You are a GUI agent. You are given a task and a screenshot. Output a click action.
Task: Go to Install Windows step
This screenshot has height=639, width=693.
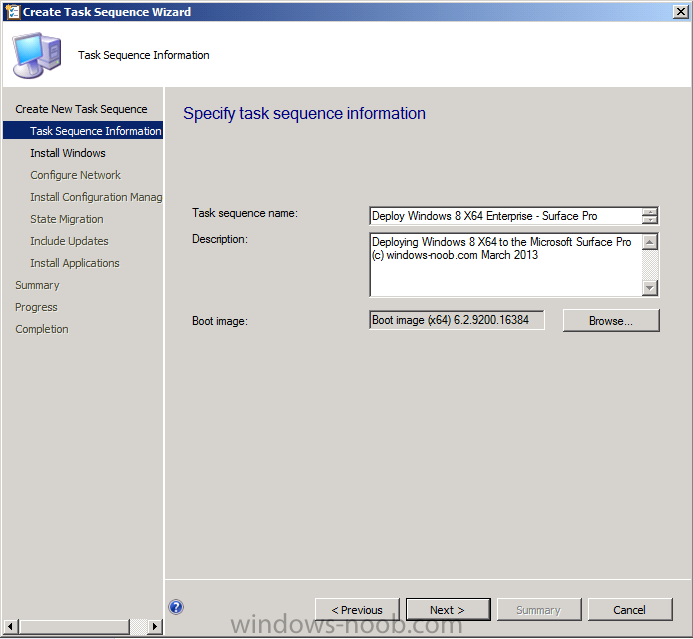coord(68,153)
